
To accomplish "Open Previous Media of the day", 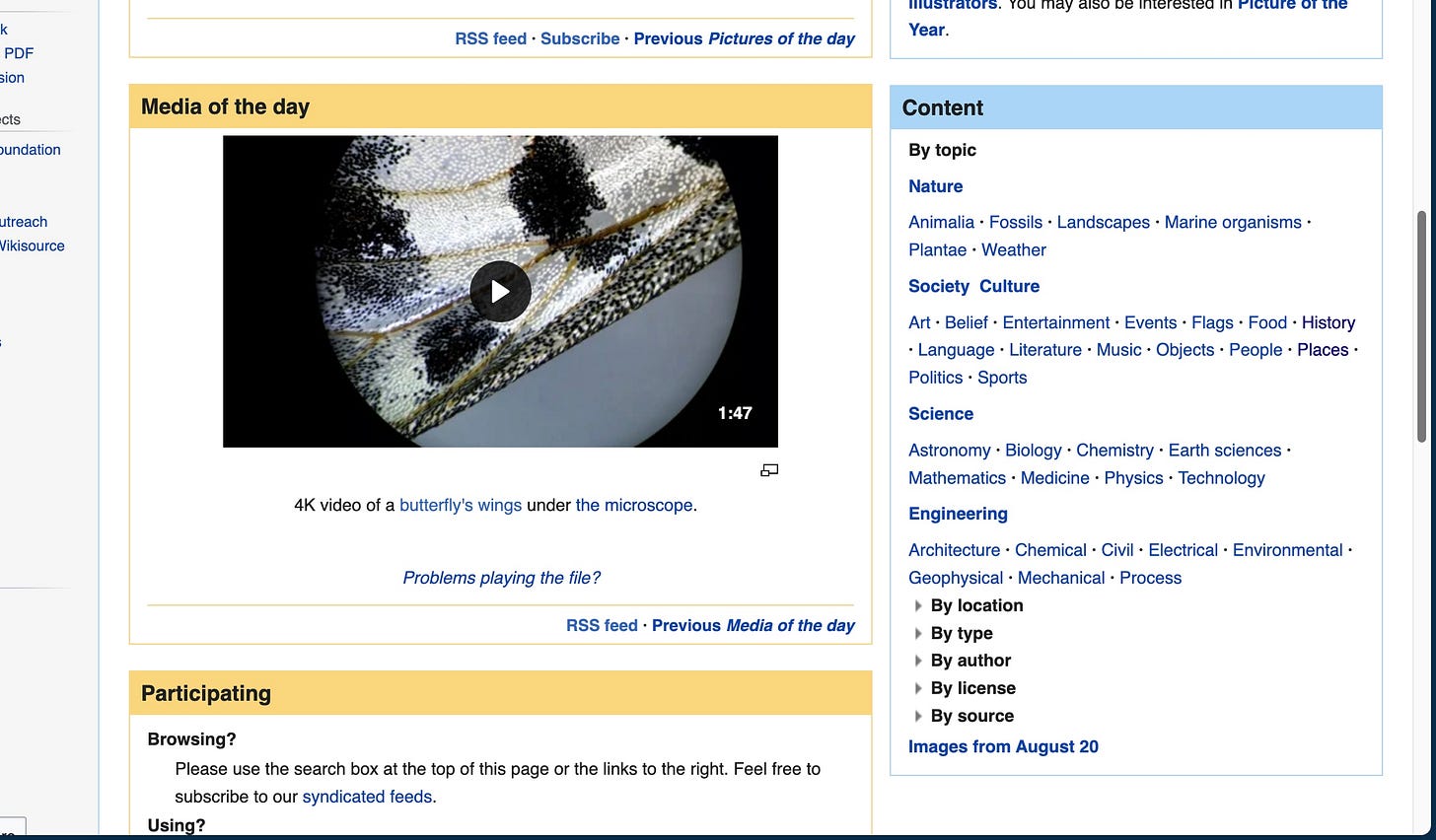I will (753, 625).
